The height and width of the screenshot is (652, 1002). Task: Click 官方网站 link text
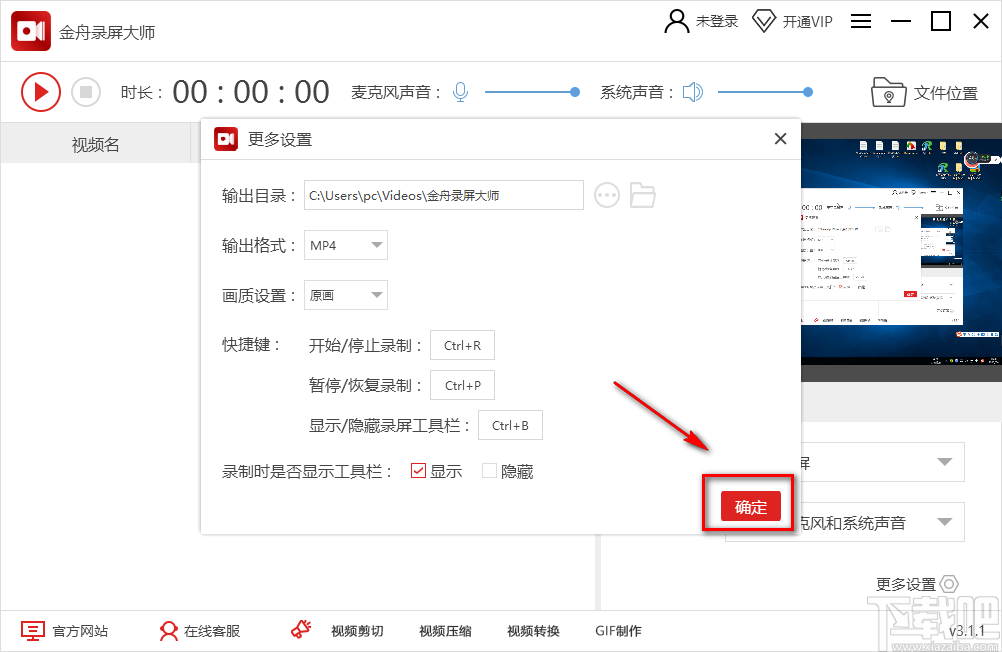[80, 631]
